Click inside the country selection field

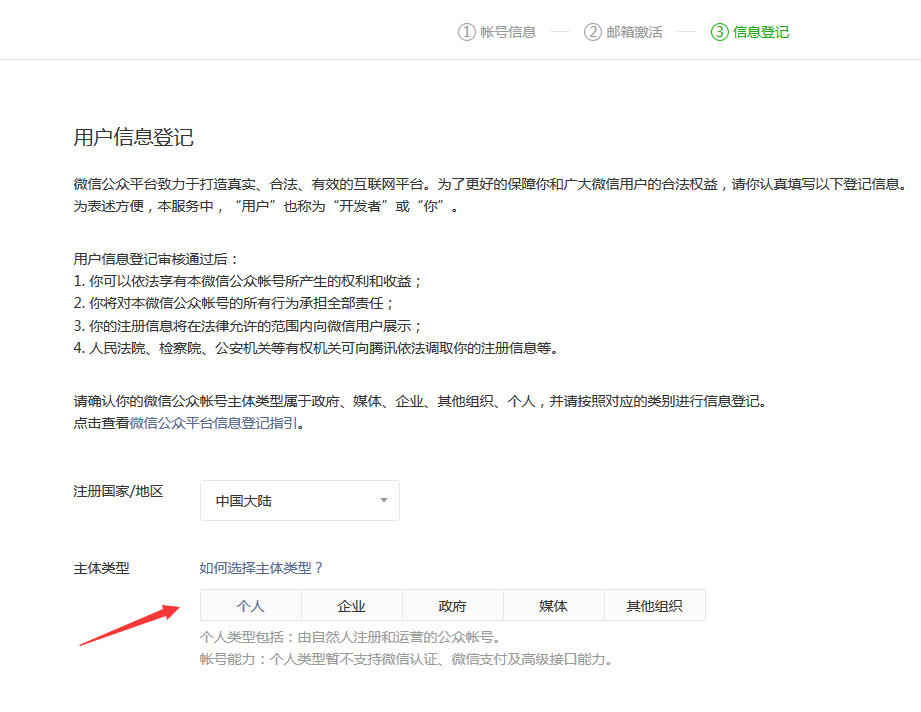click(290, 500)
